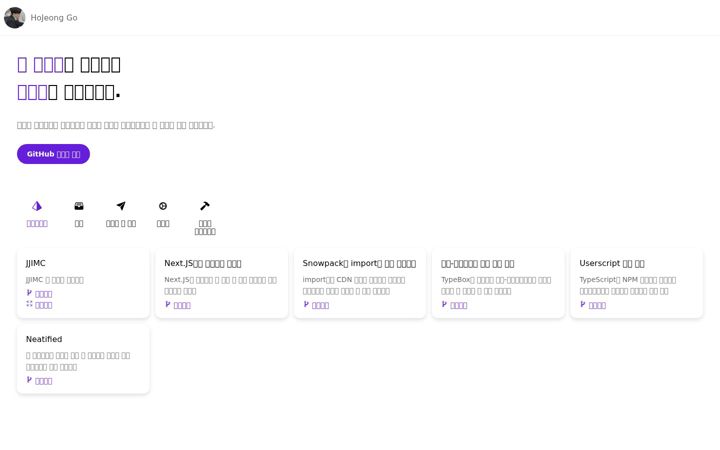720x450 pixels.
Task: Click the JJIMC card title
Action: tap(35, 263)
